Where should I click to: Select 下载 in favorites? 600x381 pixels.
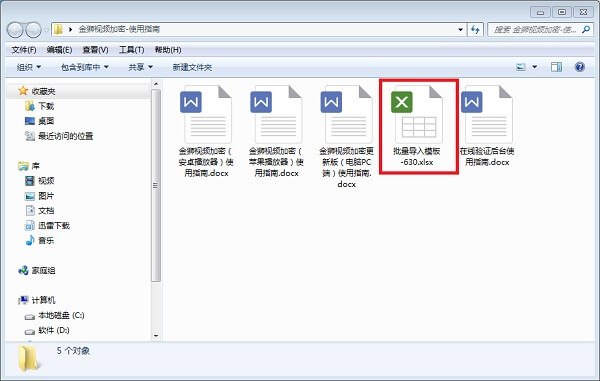tap(46, 106)
